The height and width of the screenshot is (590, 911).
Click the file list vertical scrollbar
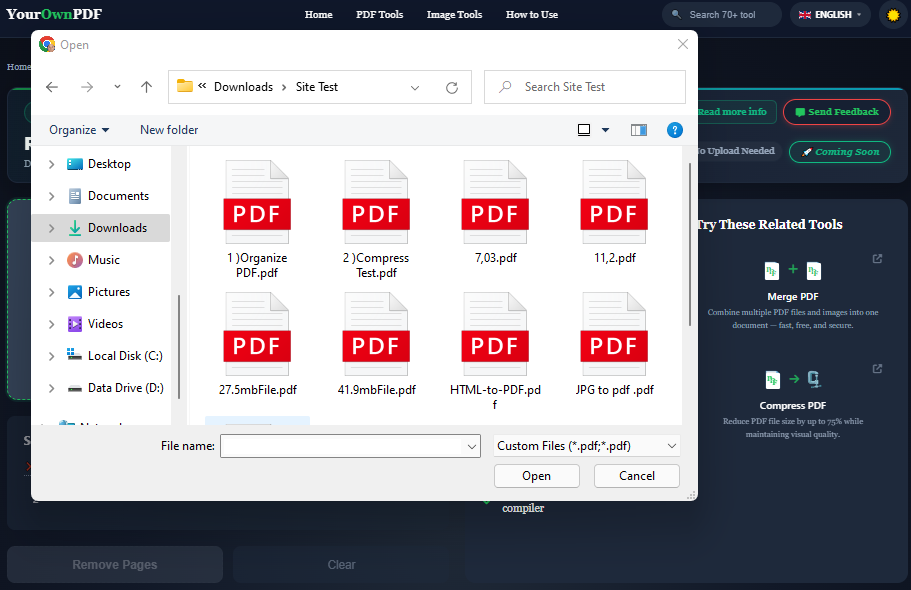tap(690, 244)
